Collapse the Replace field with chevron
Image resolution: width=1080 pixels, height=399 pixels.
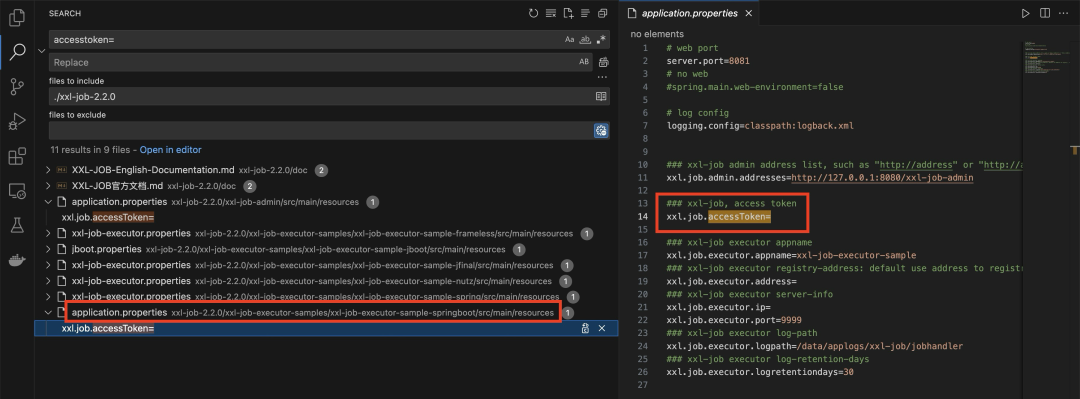[x=41, y=50]
